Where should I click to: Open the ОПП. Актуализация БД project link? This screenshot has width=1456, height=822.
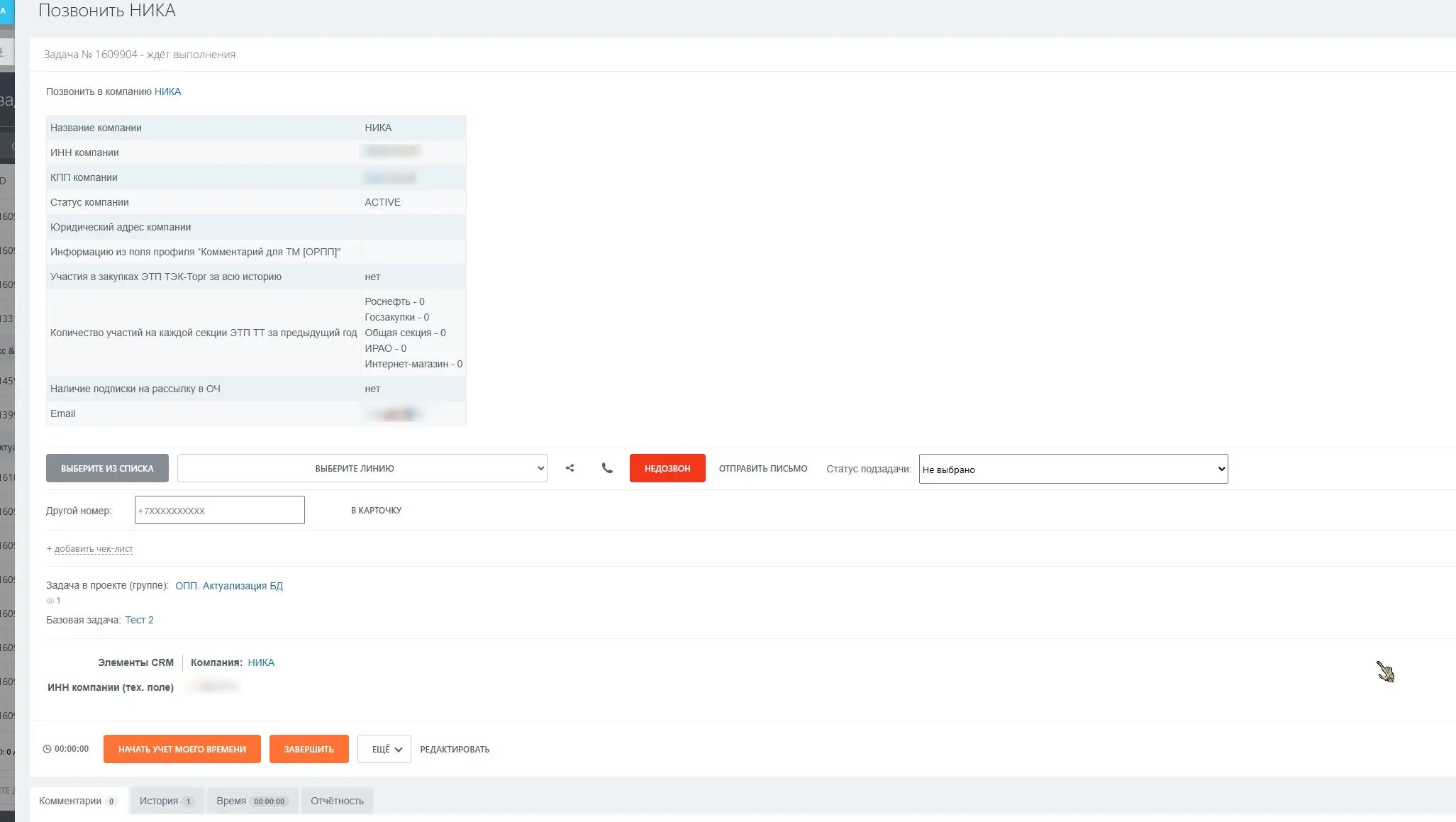click(229, 586)
